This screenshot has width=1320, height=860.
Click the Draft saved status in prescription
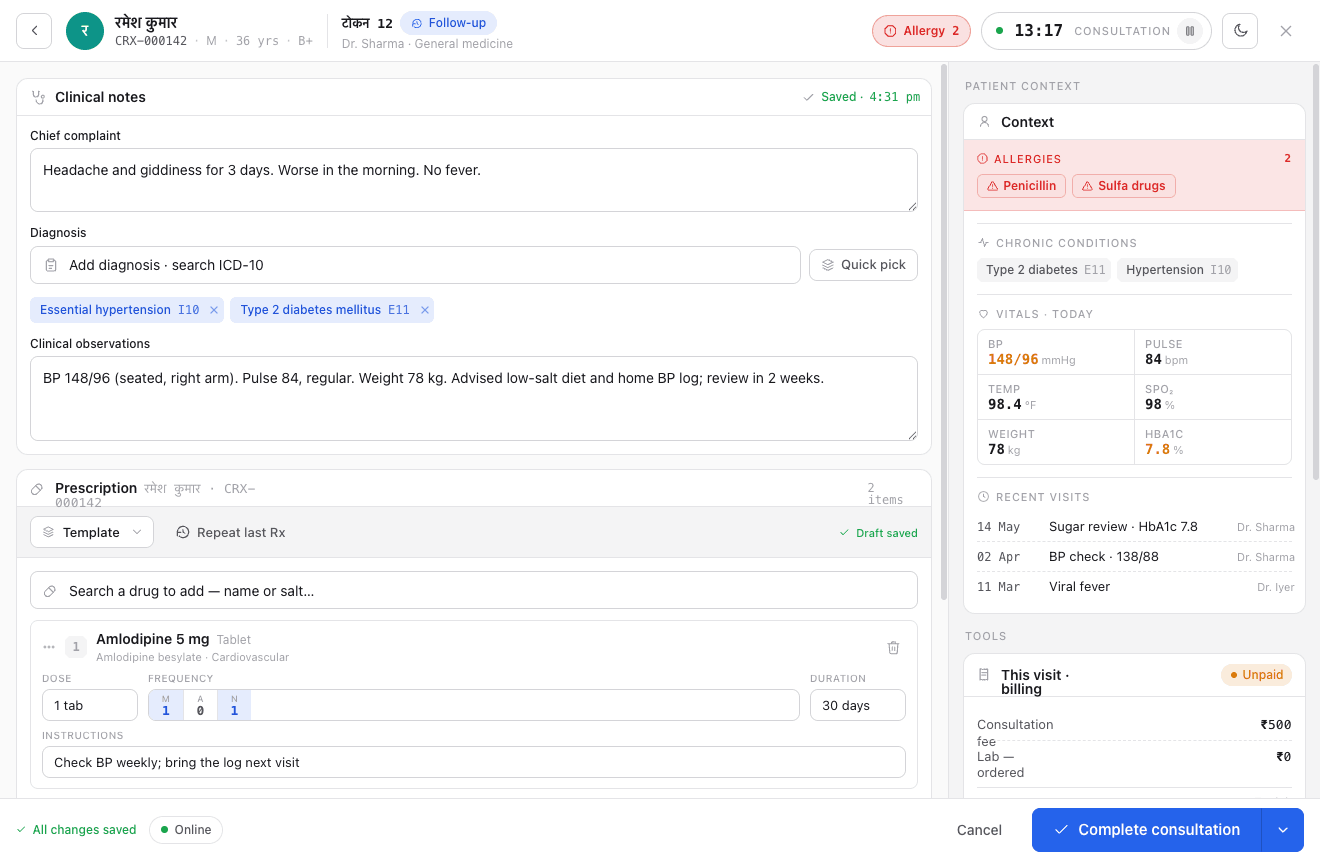click(x=878, y=533)
